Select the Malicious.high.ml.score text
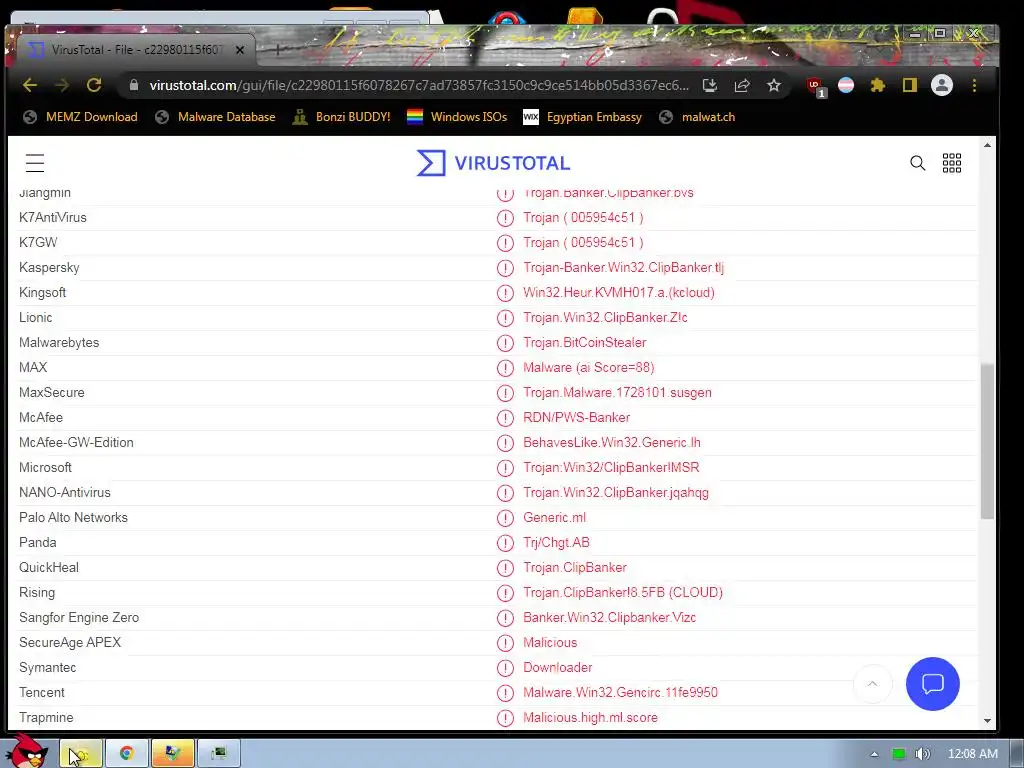 coord(590,717)
